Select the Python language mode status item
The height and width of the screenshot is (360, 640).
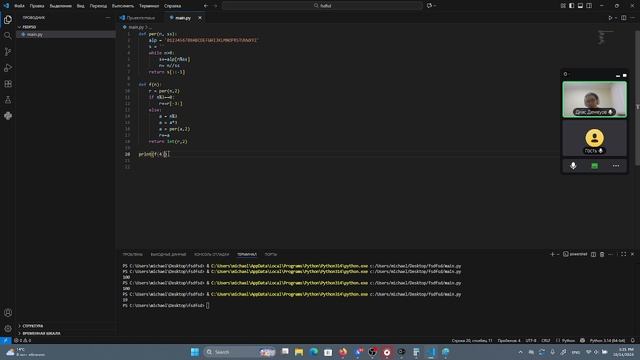565,340
